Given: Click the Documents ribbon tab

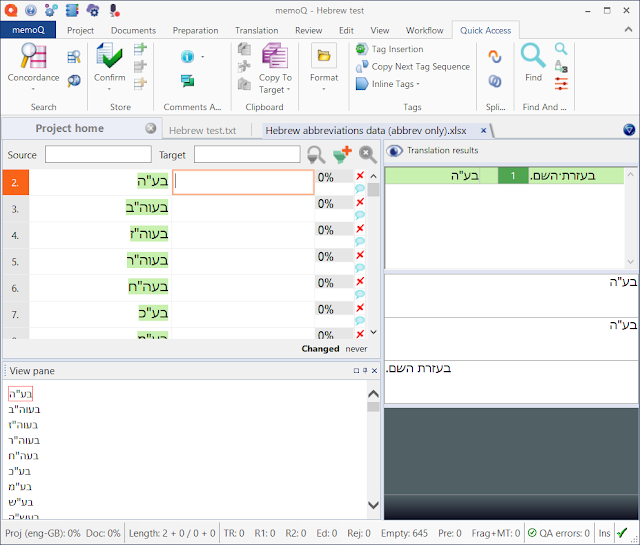Looking at the screenshot, I should (x=133, y=31).
